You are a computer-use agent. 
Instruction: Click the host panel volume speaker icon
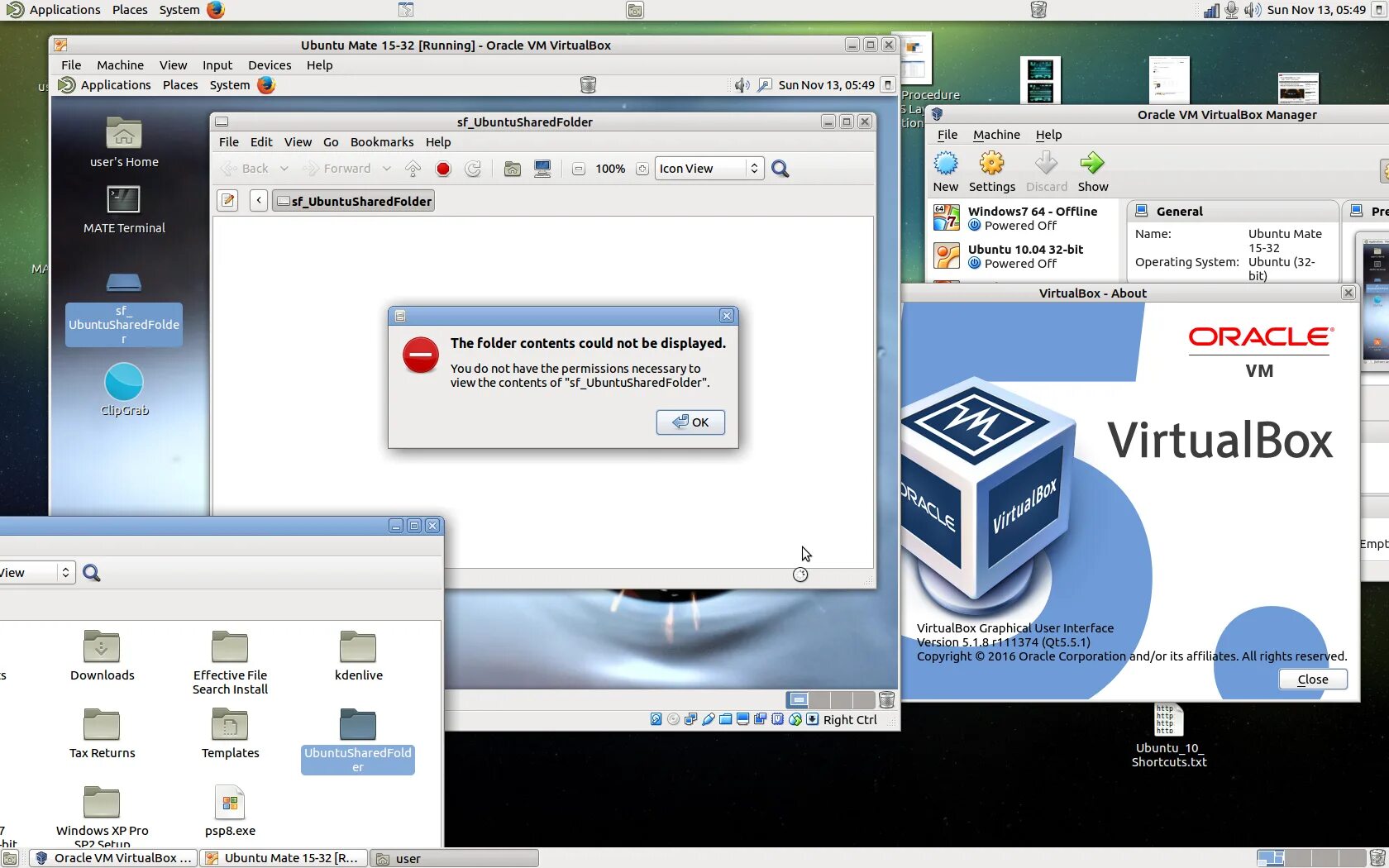pyautogui.click(x=1253, y=10)
